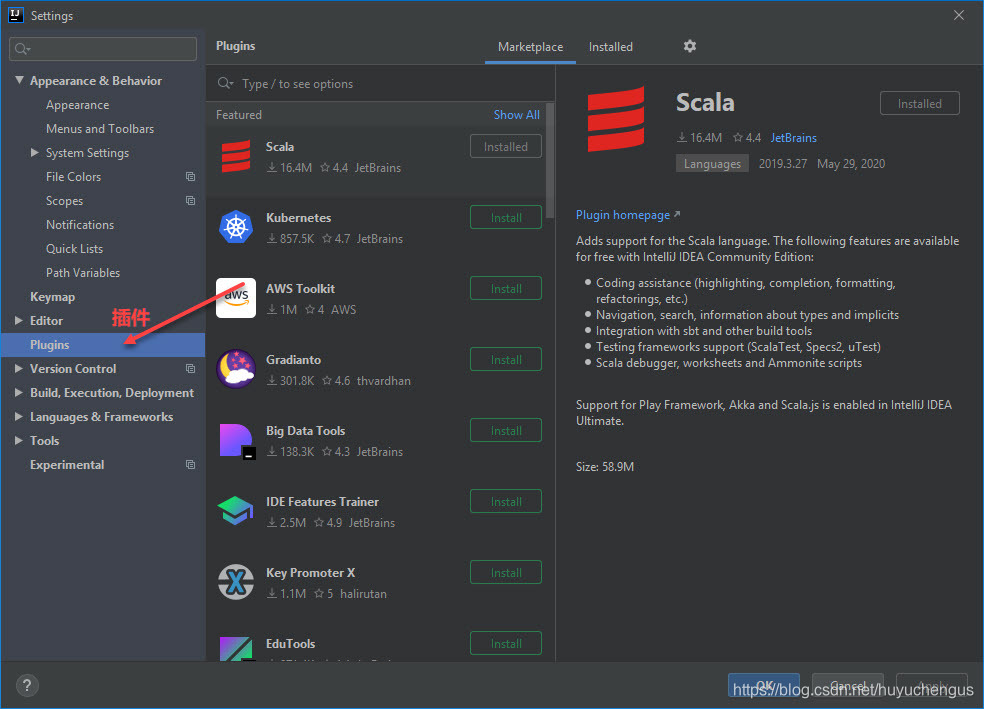The width and height of the screenshot is (984, 709).
Task: Click the large Scala logo in details pane
Action: coord(616,119)
